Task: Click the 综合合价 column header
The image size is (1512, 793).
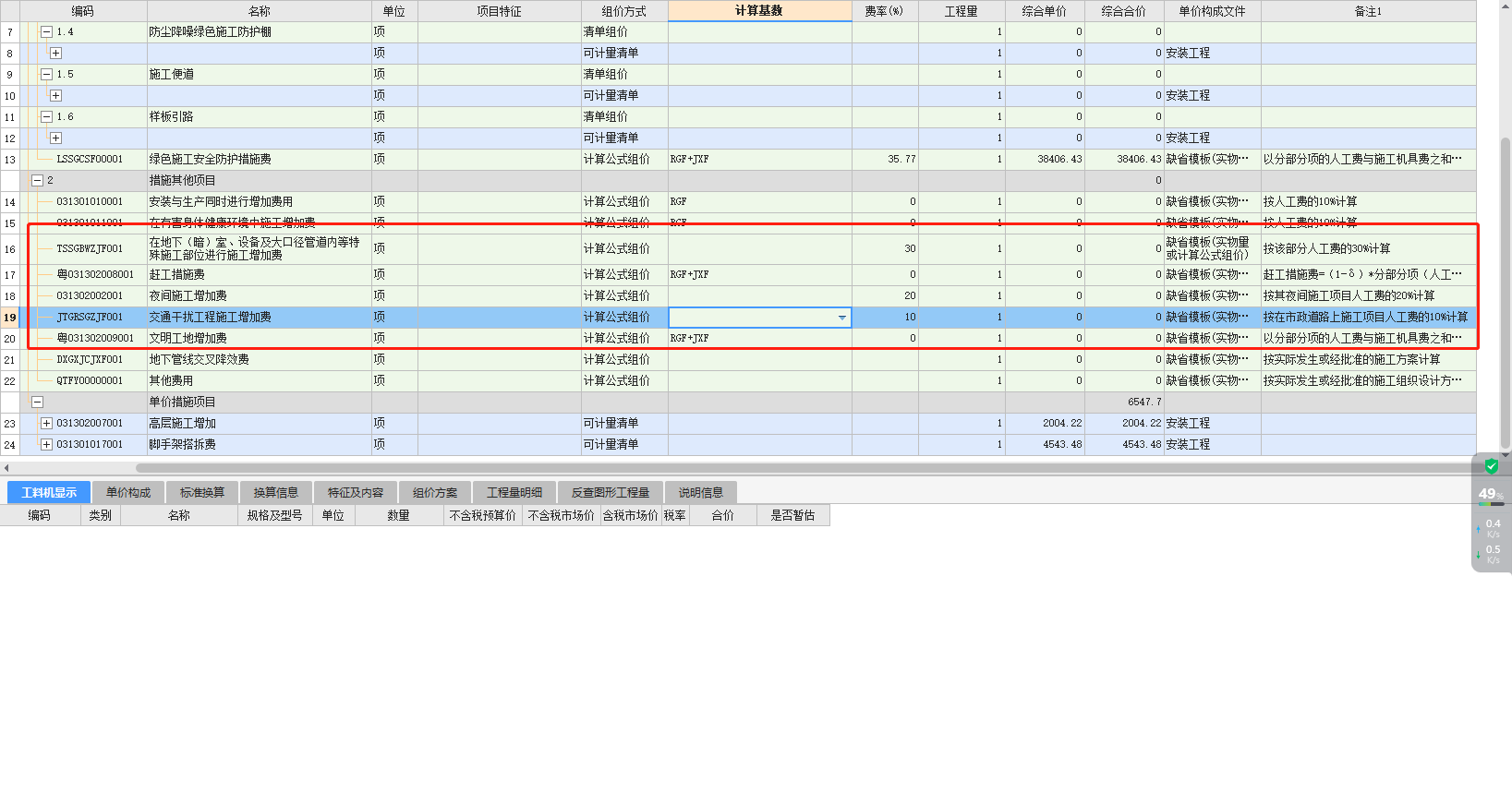Action: point(1124,11)
